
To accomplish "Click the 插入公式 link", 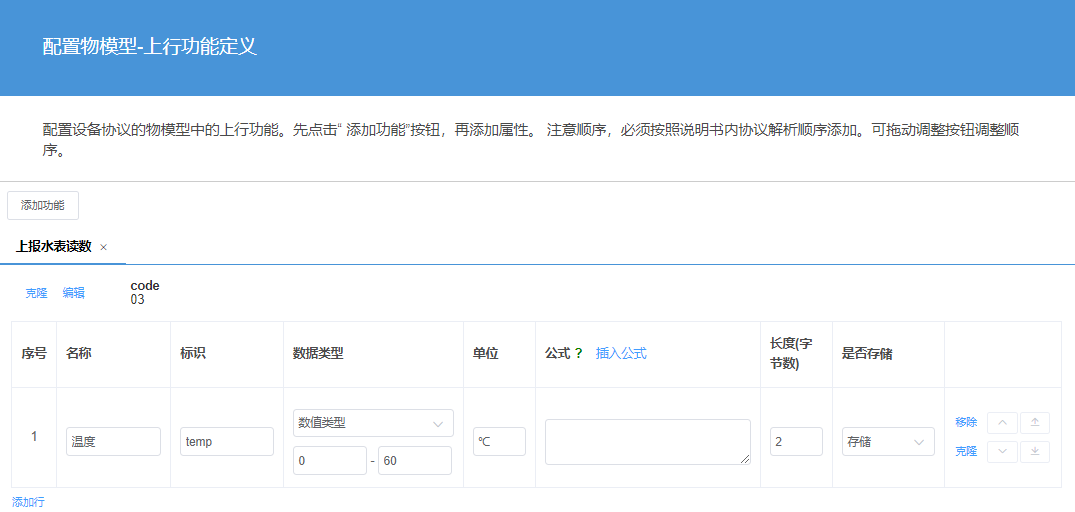I will 621,353.
